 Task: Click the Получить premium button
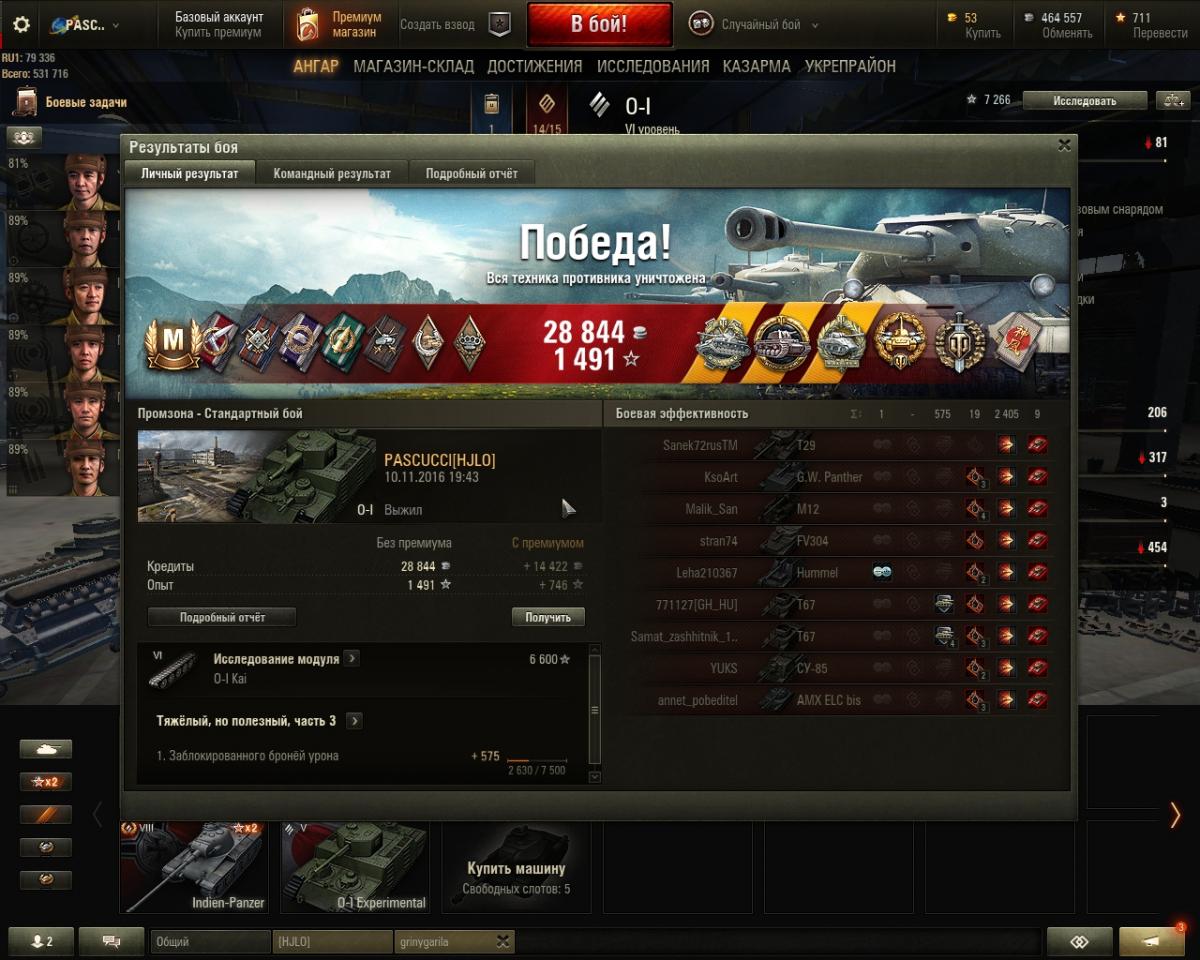pos(548,617)
